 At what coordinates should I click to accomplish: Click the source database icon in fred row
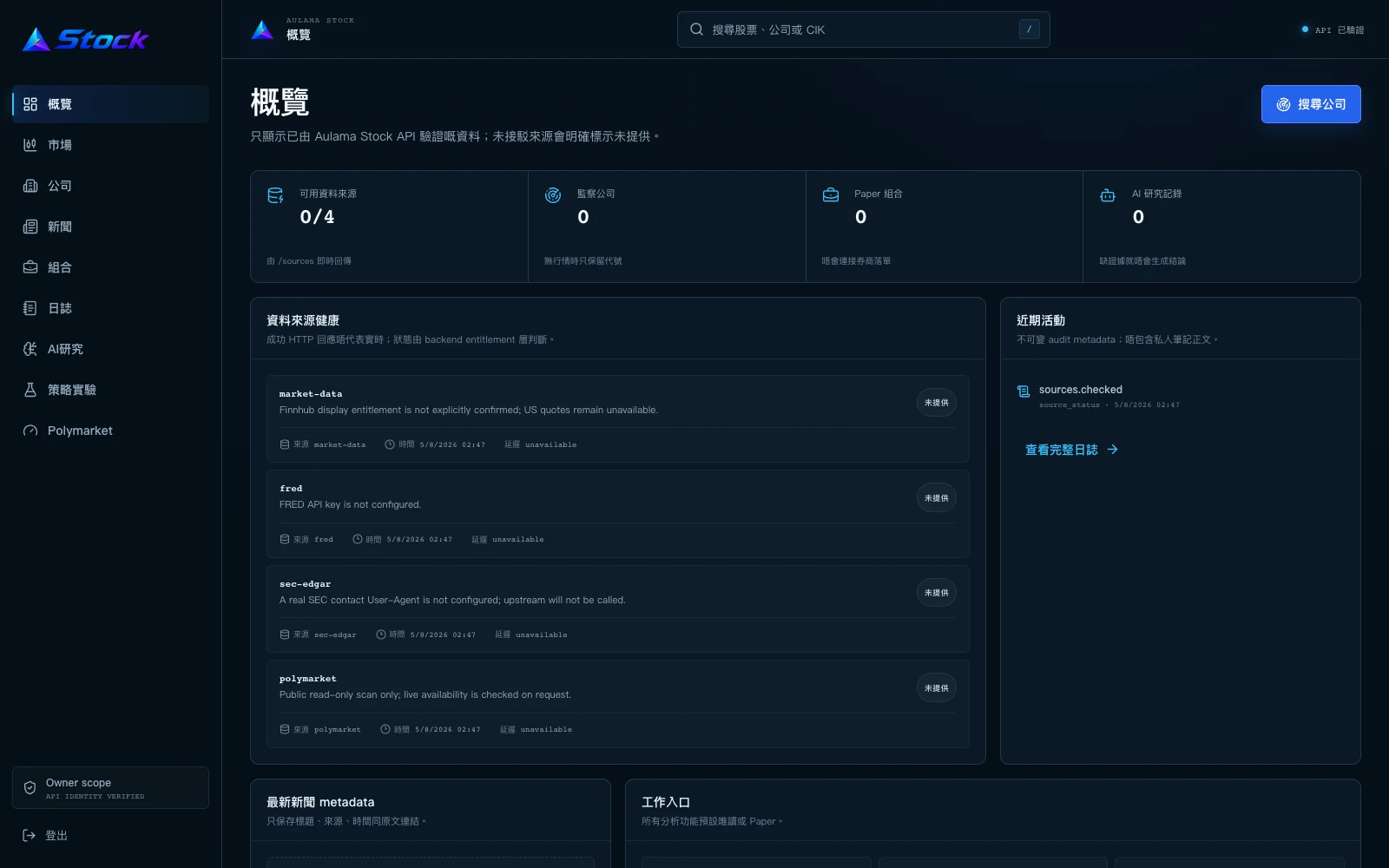285,539
